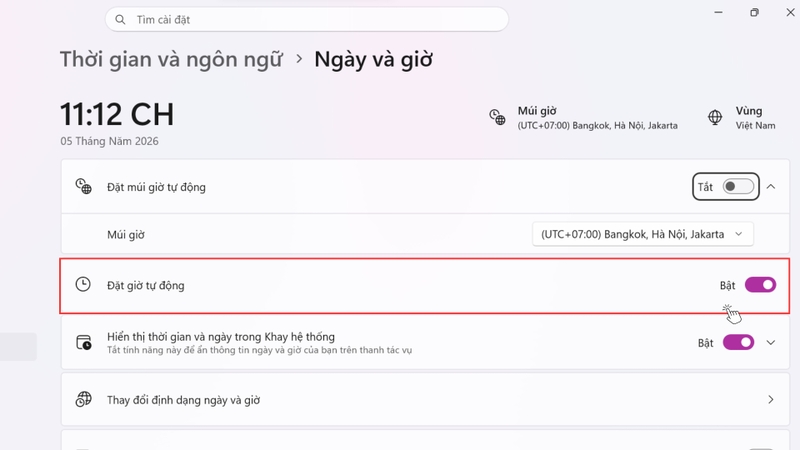Screen dimensions: 800x450
Task: Open the Vùng Việt Nam shortcut
Action: [742, 118]
